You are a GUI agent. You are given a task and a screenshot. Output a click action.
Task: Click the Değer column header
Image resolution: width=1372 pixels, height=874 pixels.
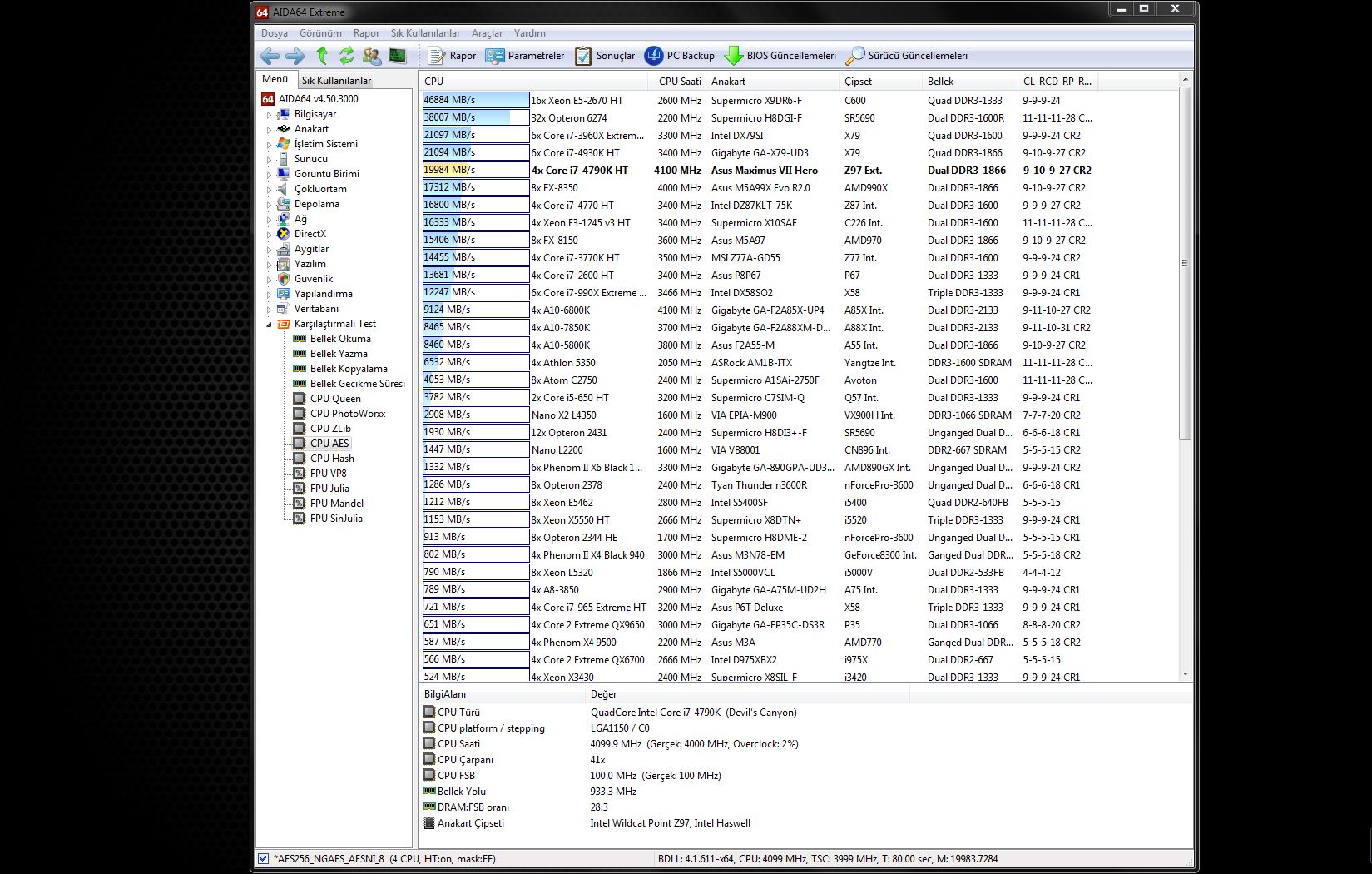click(749, 694)
